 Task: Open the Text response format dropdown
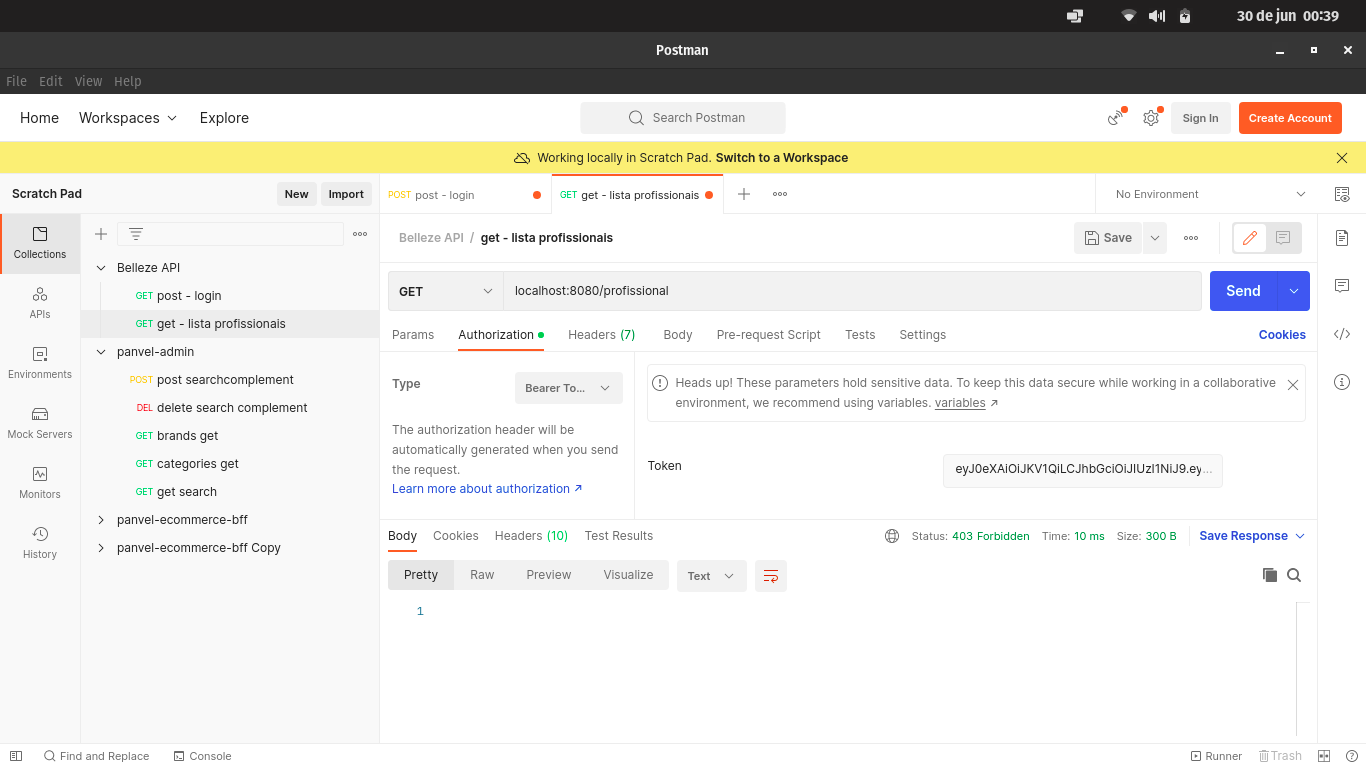pyautogui.click(x=711, y=576)
